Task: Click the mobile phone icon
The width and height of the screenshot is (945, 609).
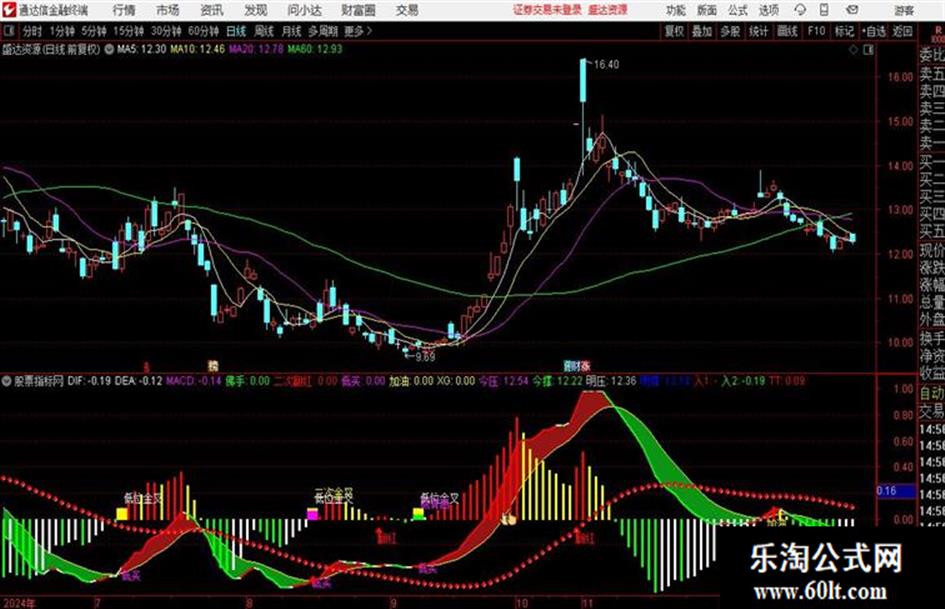Action: click(824, 10)
